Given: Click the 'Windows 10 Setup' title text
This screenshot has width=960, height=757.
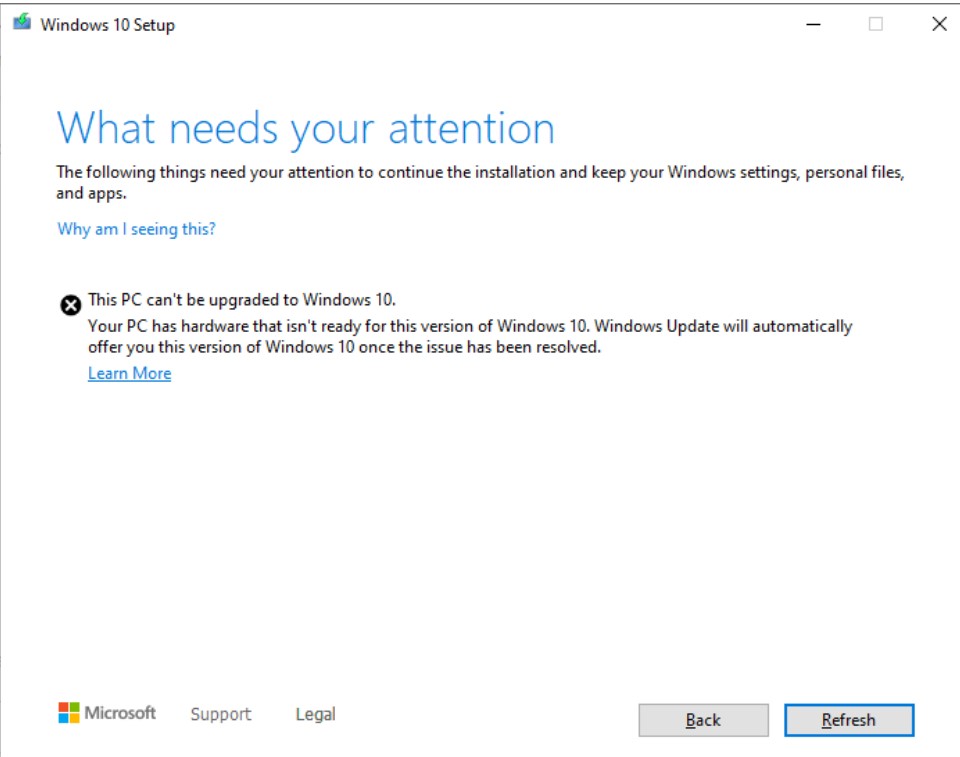Looking at the screenshot, I should pos(108,25).
